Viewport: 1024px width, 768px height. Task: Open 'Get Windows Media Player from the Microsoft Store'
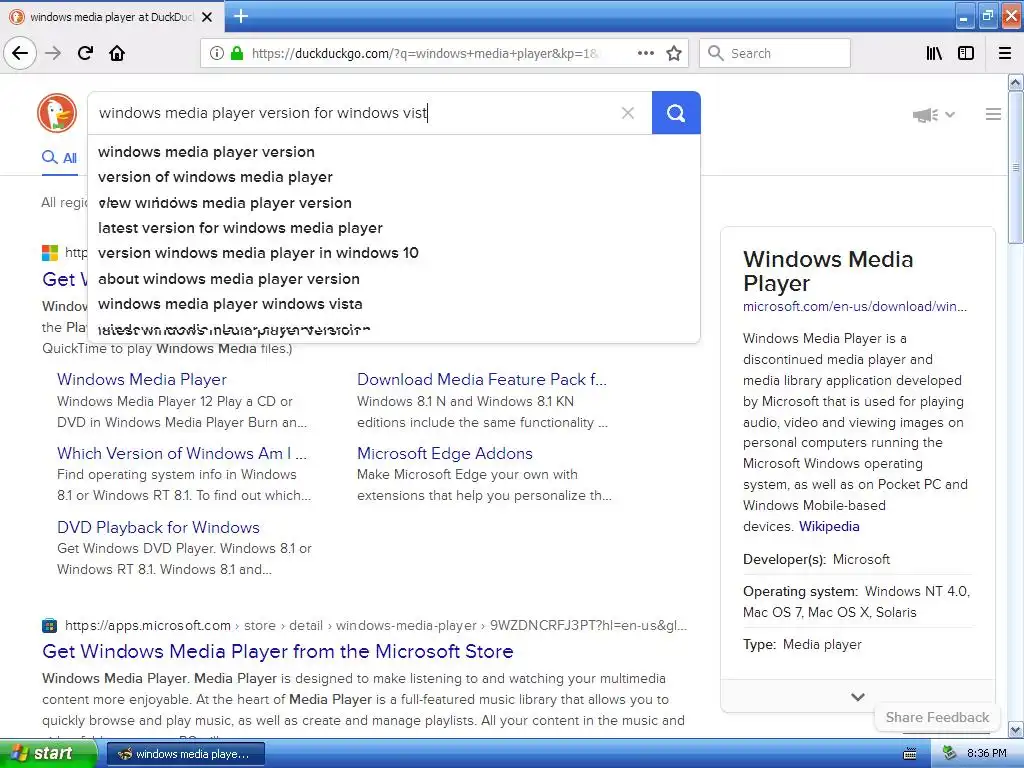point(278,651)
